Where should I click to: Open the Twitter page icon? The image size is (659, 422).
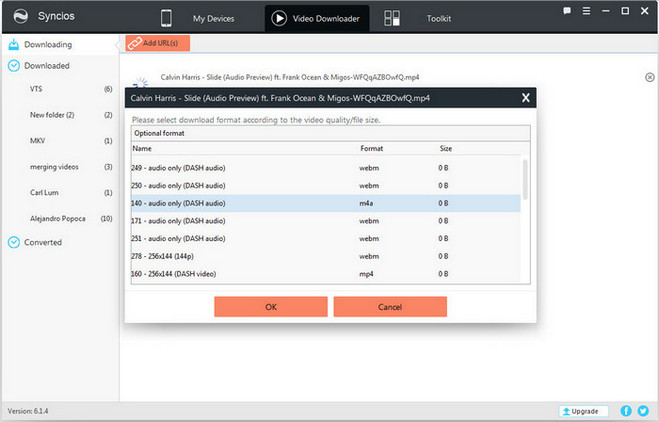[x=643, y=411]
